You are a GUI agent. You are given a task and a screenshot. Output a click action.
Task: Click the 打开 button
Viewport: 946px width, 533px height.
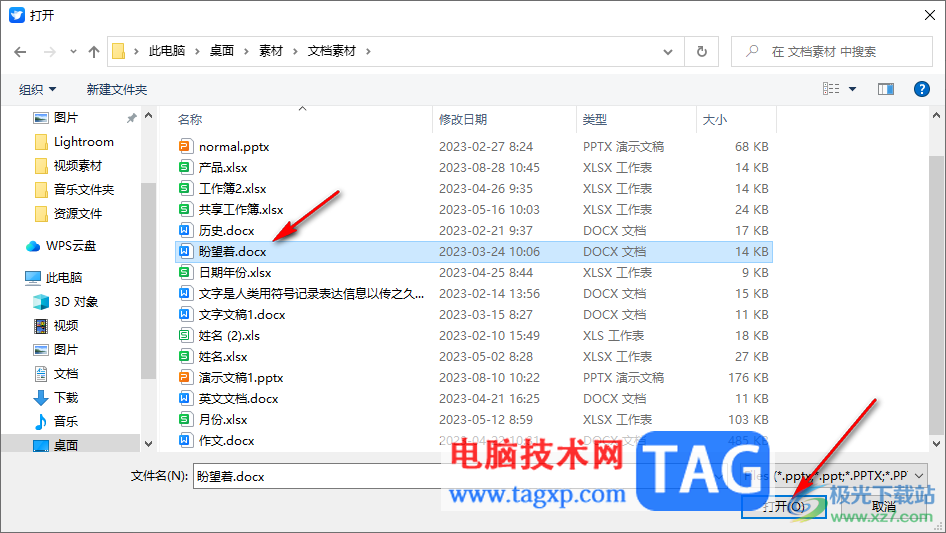[x=784, y=506]
